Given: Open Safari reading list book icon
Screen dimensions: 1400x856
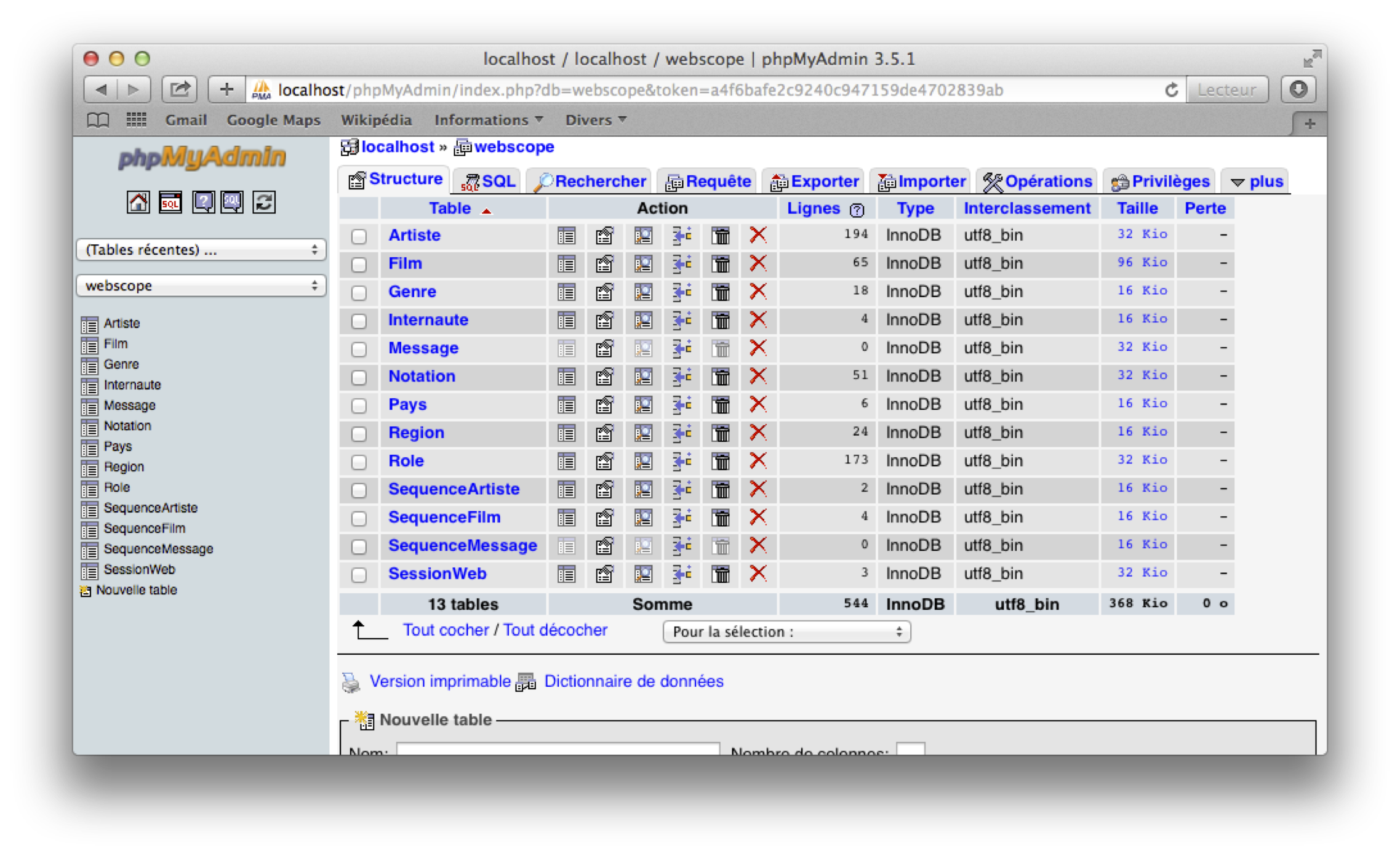Looking at the screenshot, I should [98, 120].
